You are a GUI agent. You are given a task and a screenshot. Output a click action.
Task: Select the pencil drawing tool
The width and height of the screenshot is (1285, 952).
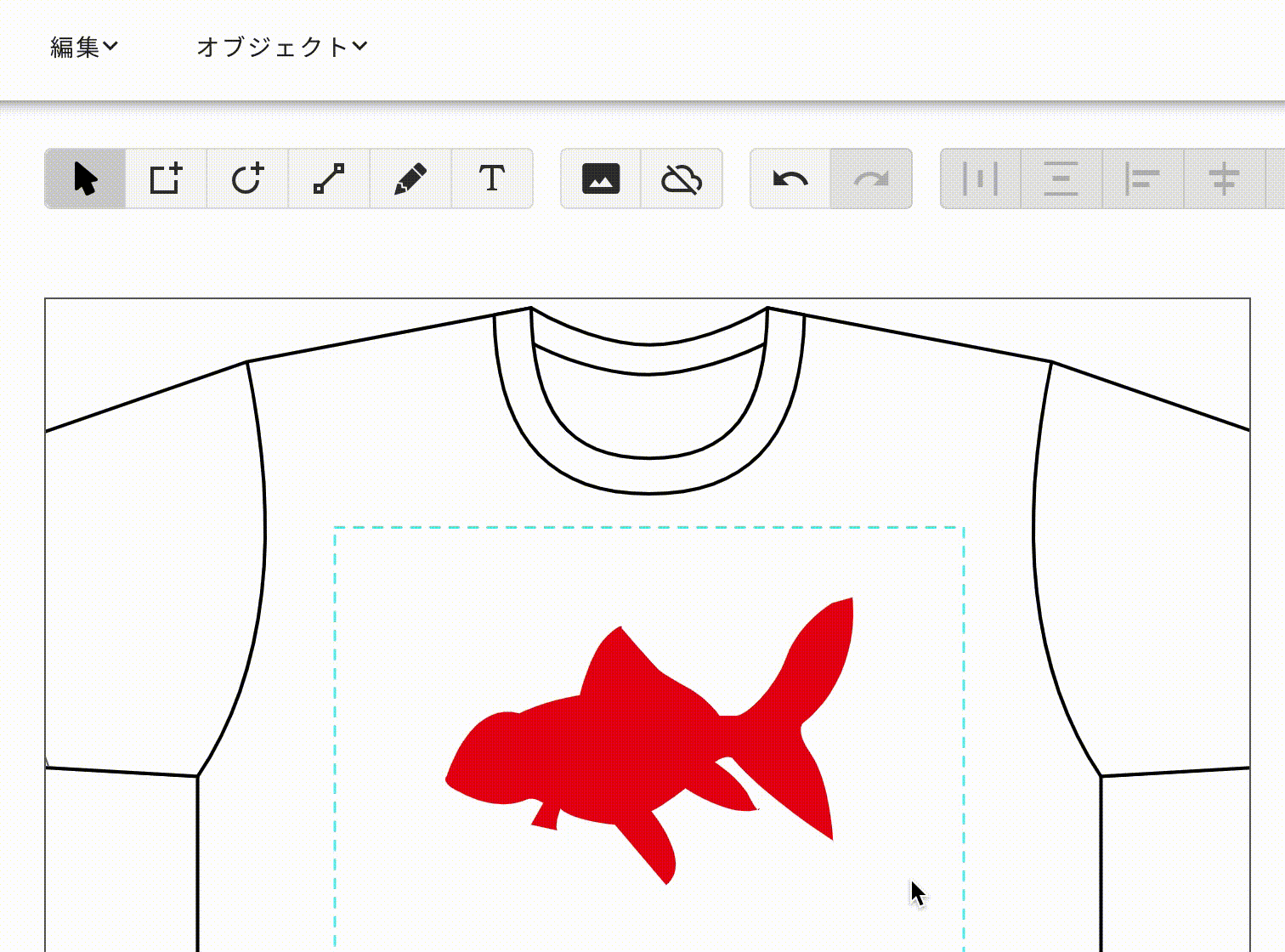point(410,179)
